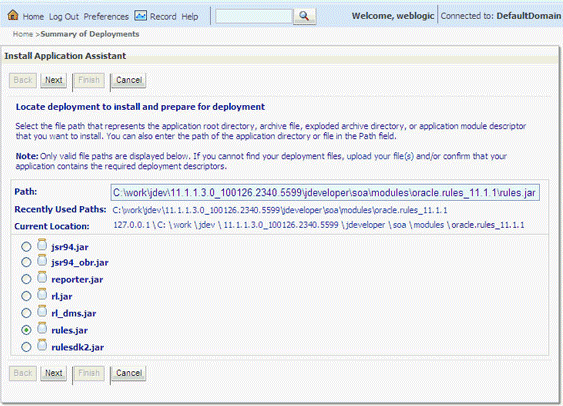563x406 pixels.
Task: Click the bottom Finish button
Action: (x=89, y=373)
